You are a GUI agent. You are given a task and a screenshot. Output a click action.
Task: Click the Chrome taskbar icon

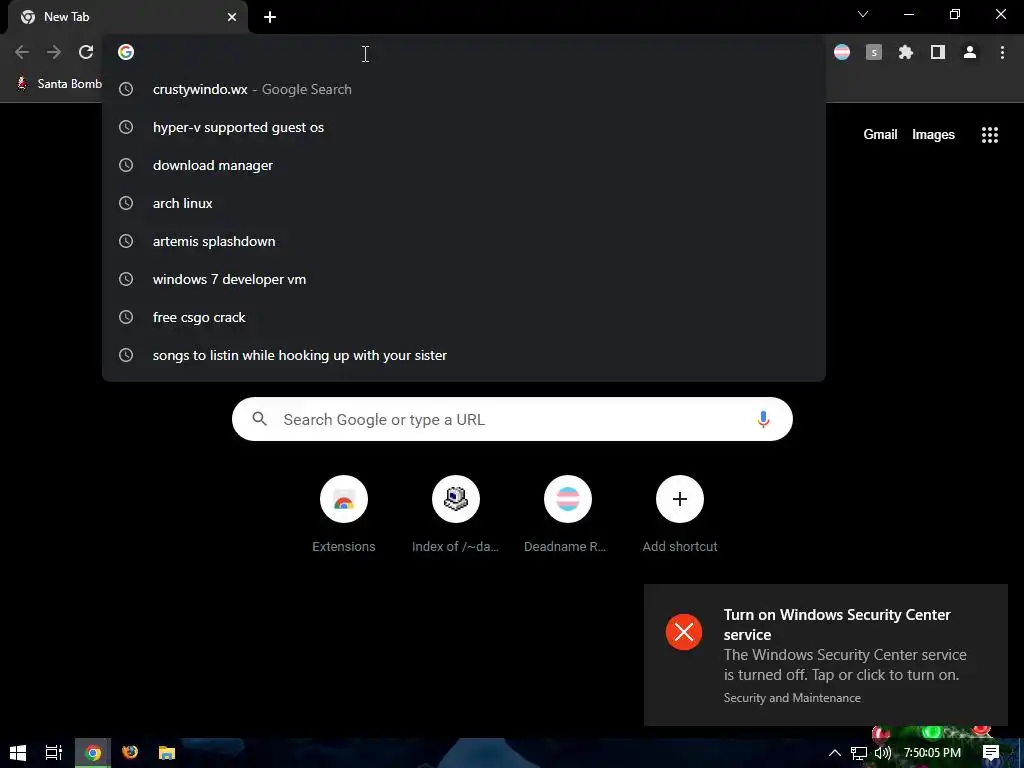93,753
